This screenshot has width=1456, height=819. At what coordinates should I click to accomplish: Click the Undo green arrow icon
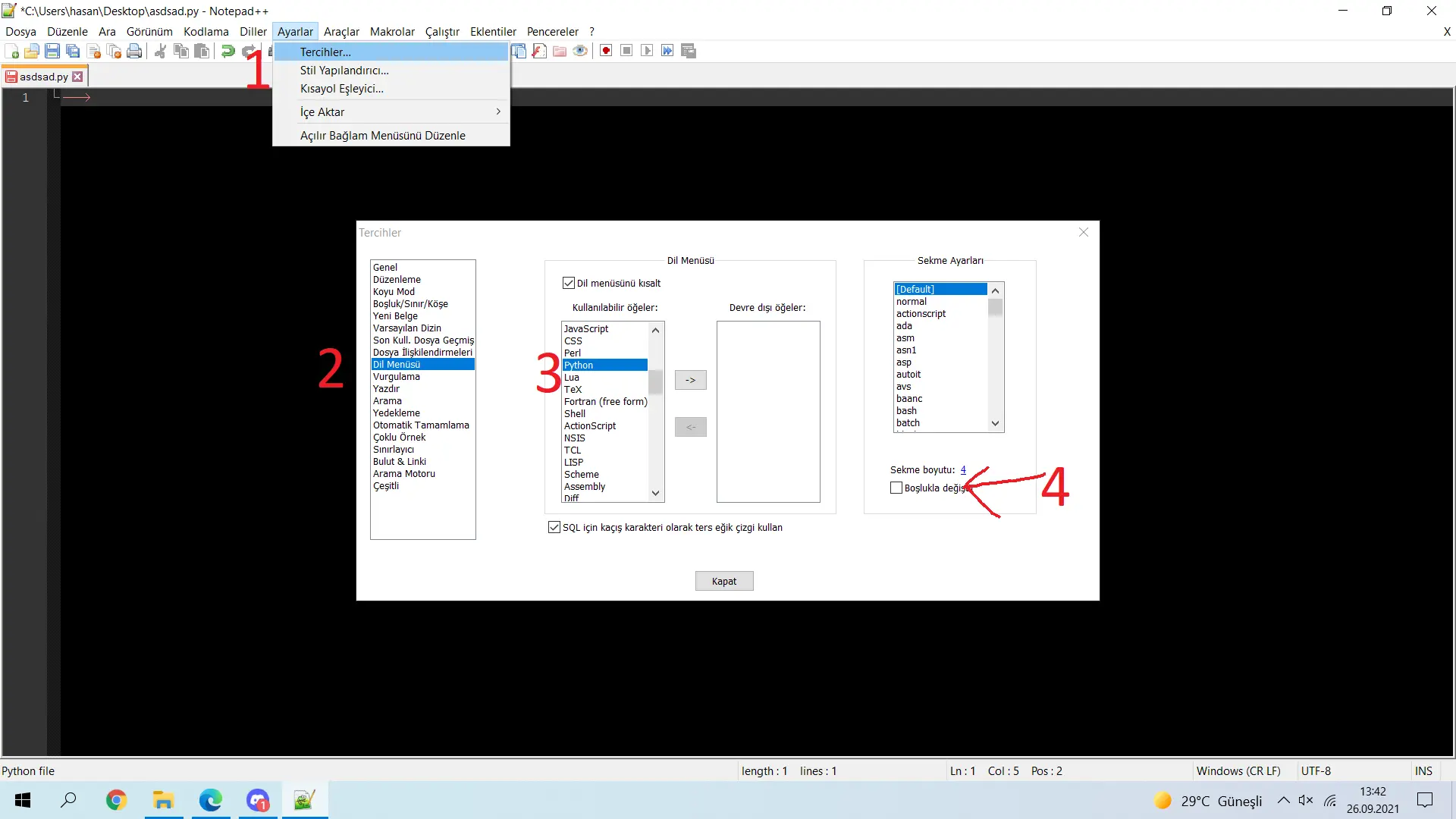point(227,52)
